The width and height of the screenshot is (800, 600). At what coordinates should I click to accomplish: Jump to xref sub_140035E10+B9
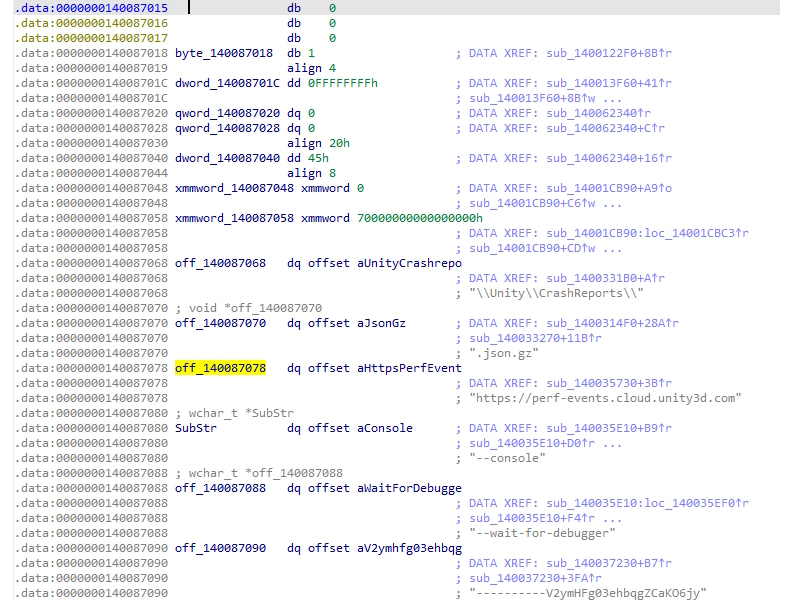pos(609,428)
